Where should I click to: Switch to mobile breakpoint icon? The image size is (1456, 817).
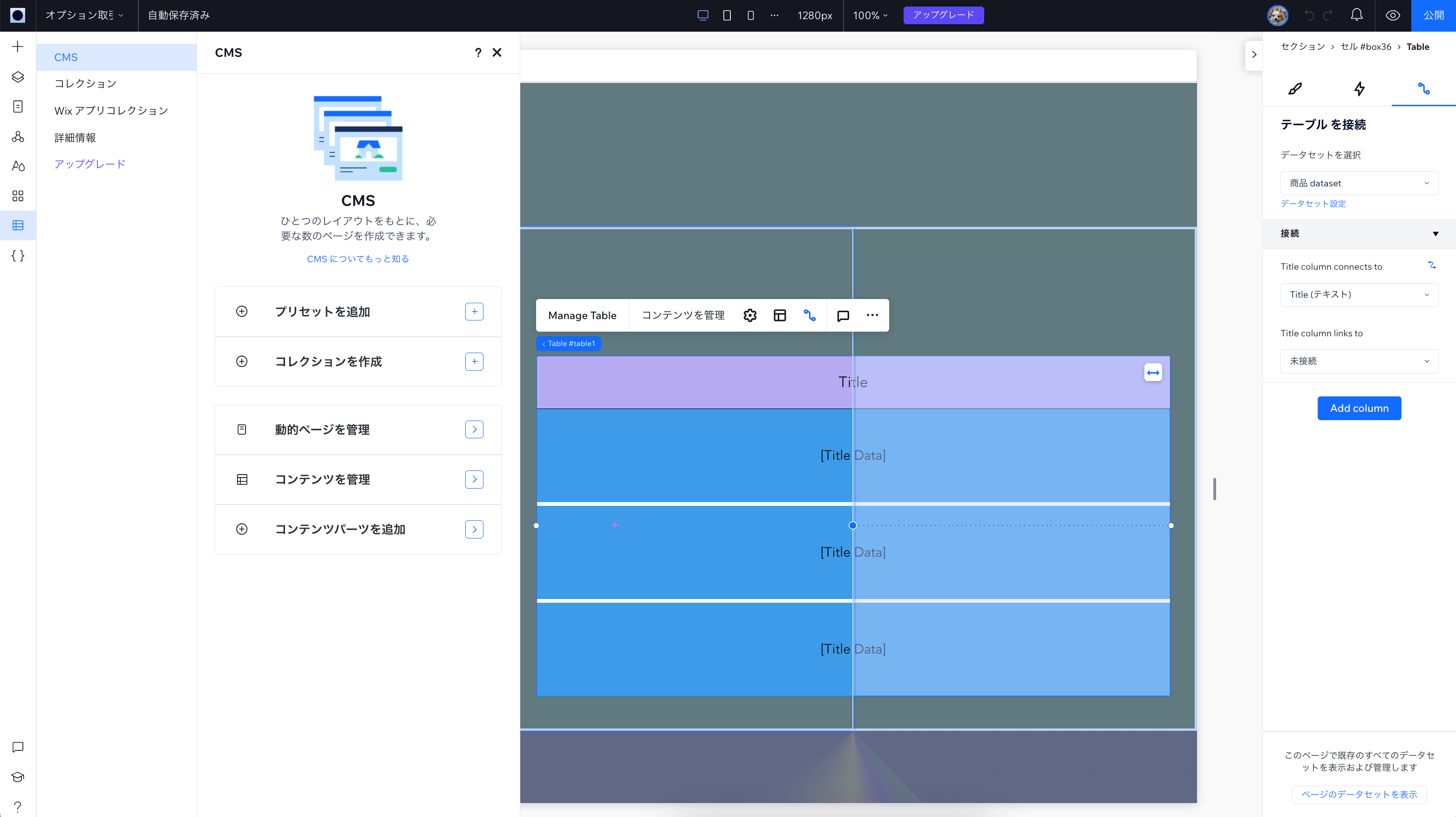point(751,15)
